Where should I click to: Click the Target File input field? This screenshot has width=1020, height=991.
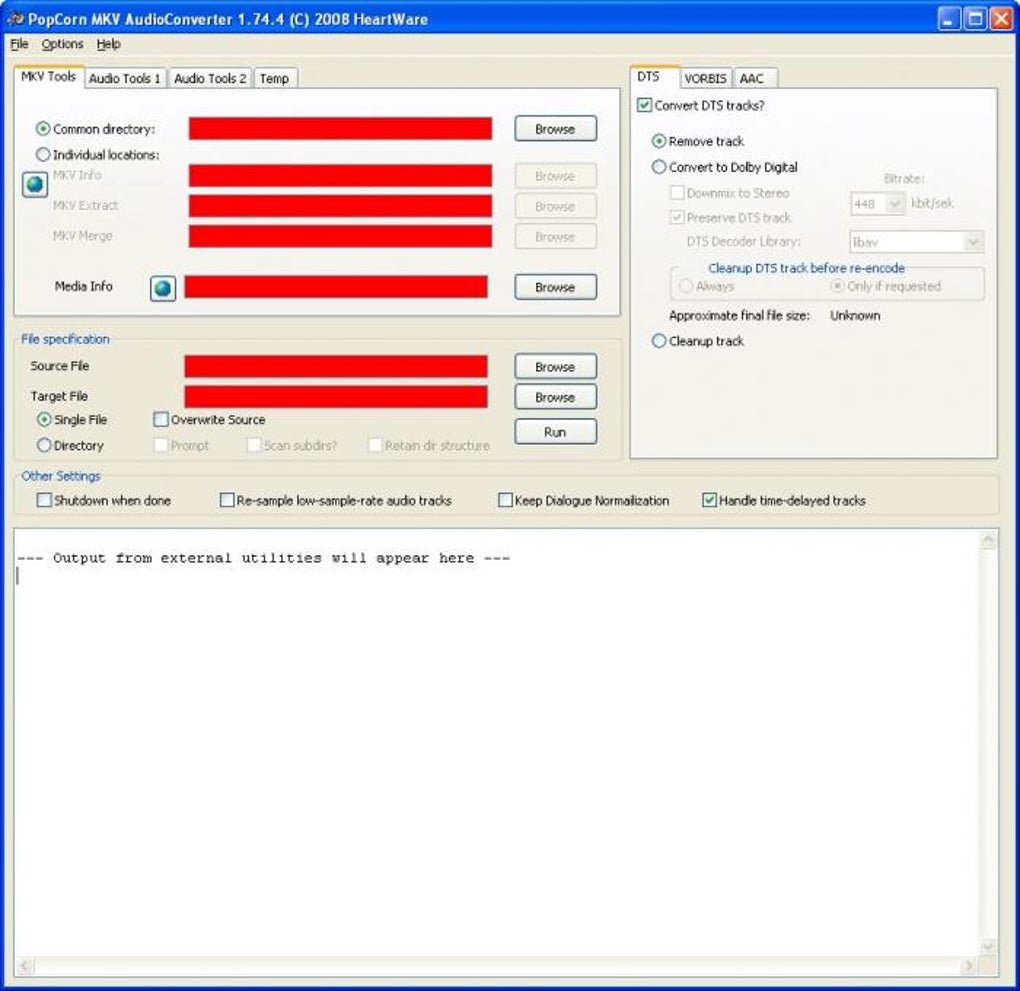pyautogui.click(x=336, y=397)
